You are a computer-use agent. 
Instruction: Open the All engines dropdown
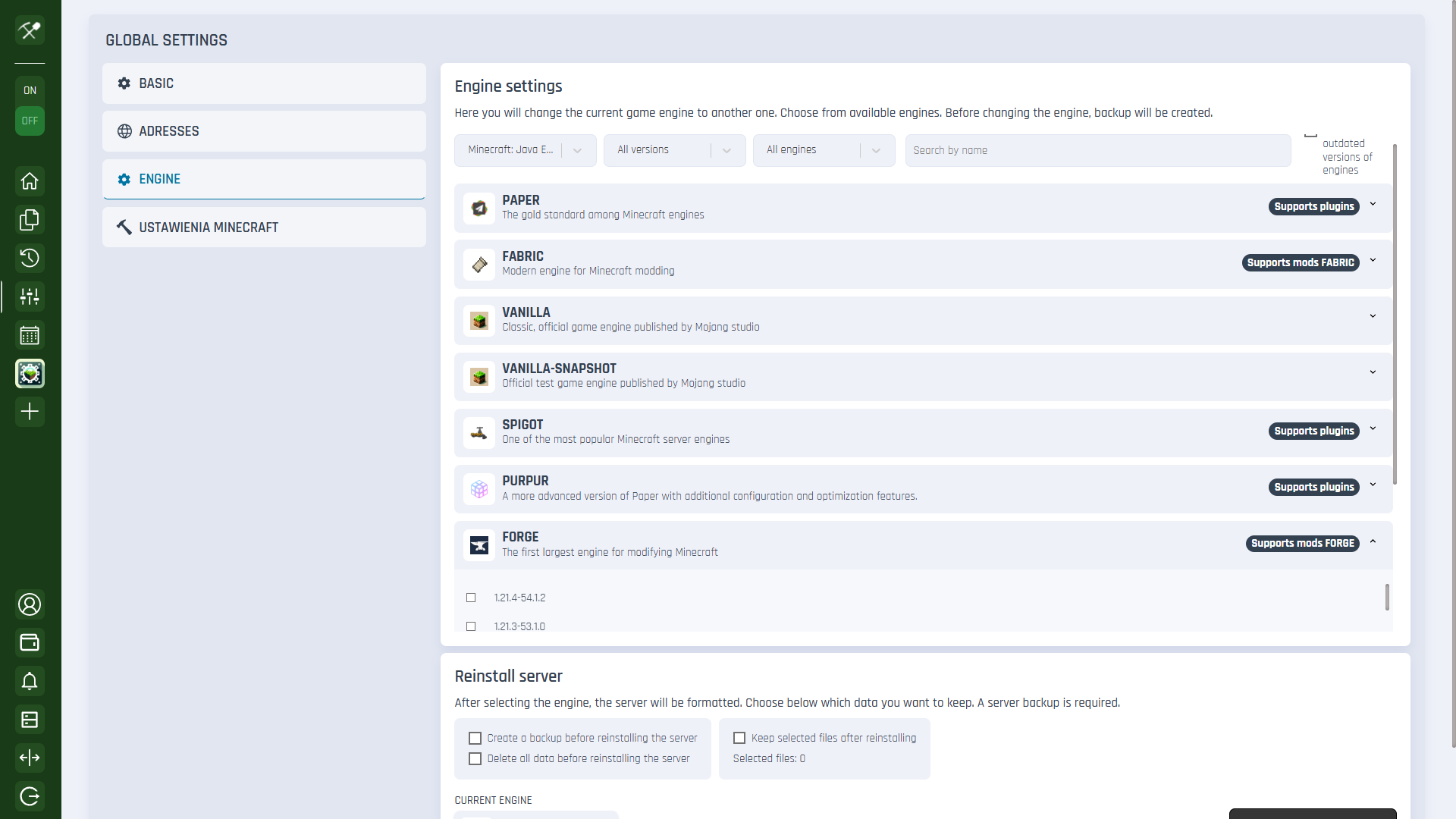pyautogui.click(x=824, y=150)
